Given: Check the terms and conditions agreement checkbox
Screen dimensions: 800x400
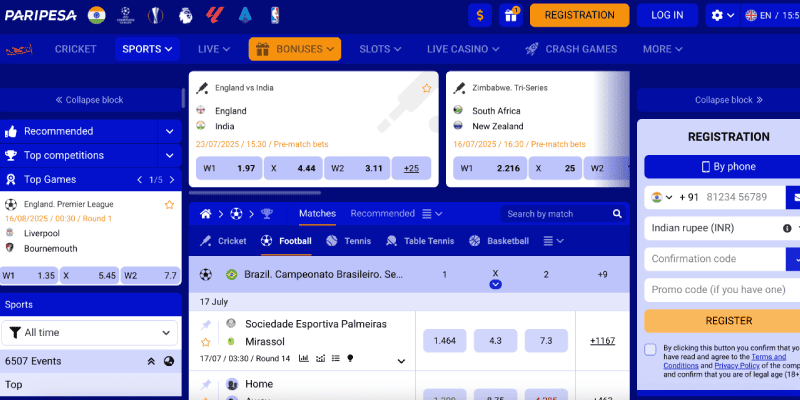Looking at the screenshot, I should [x=650, y=349].
